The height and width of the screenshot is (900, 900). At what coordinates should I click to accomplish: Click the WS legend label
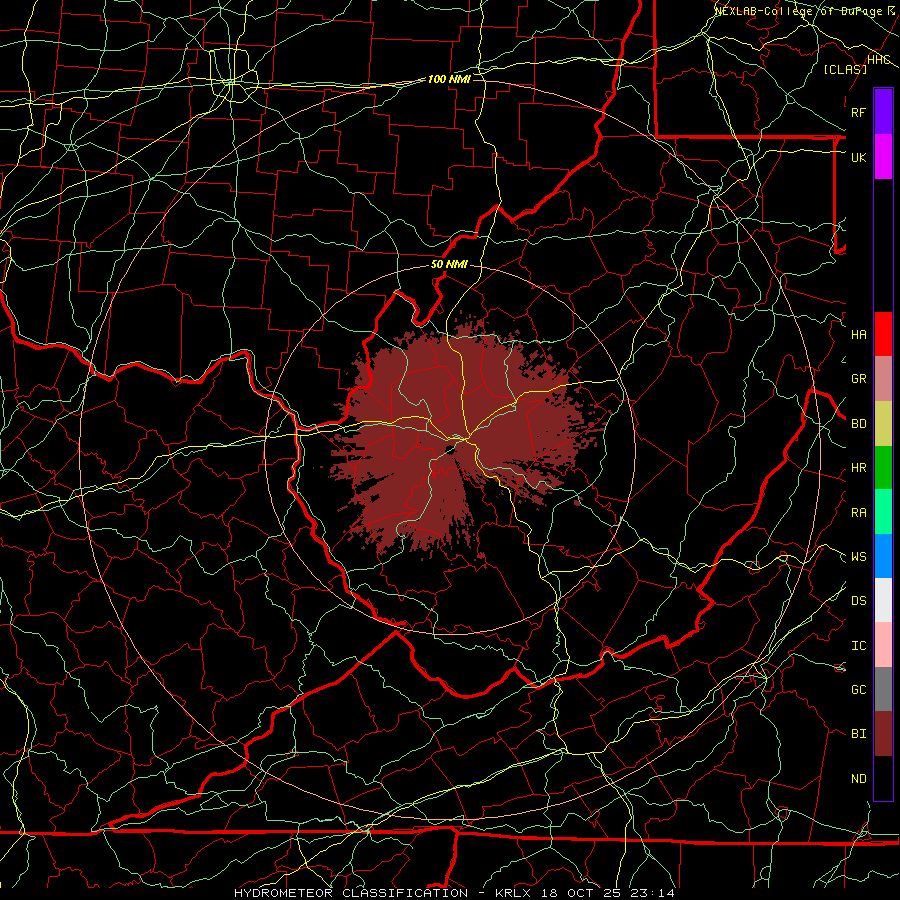(x=858, y=557)
